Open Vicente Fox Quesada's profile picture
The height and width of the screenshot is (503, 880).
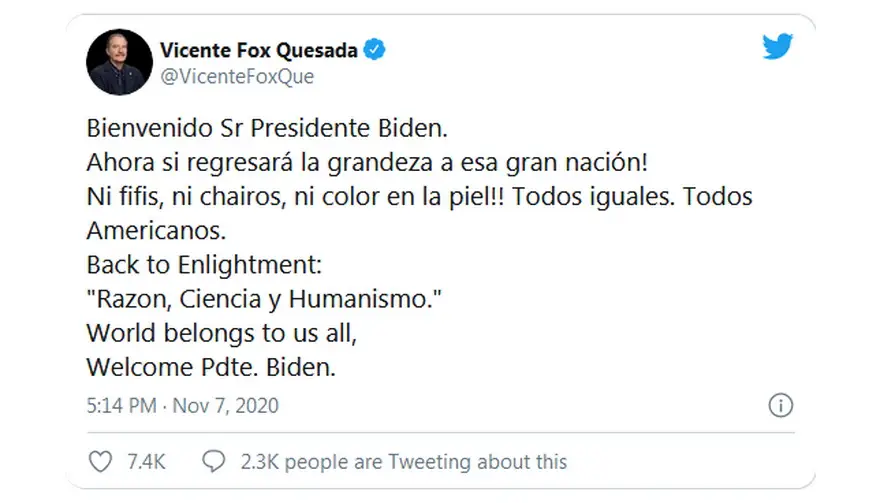120,62
